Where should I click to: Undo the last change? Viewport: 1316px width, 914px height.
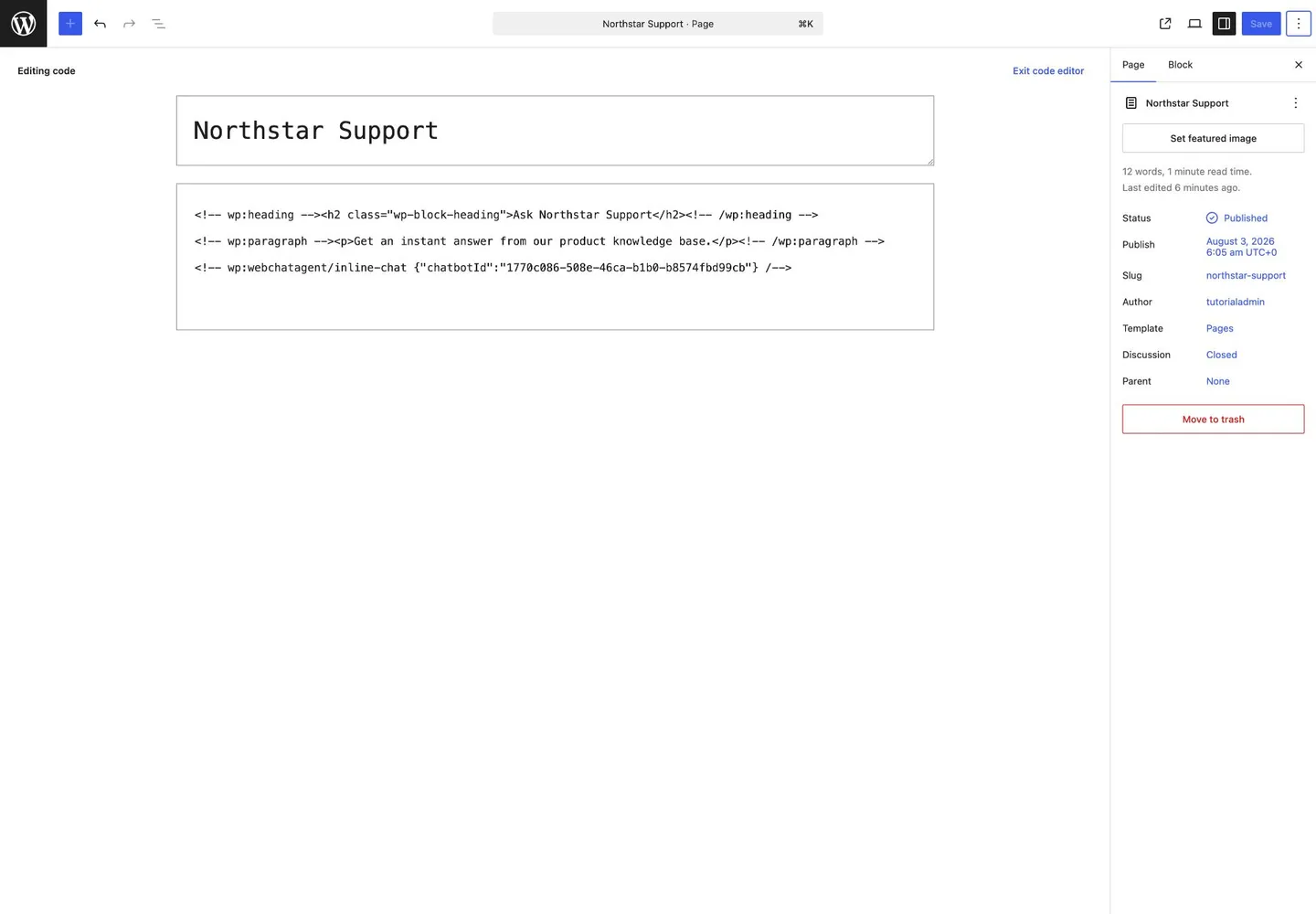[x=100, y=24]
